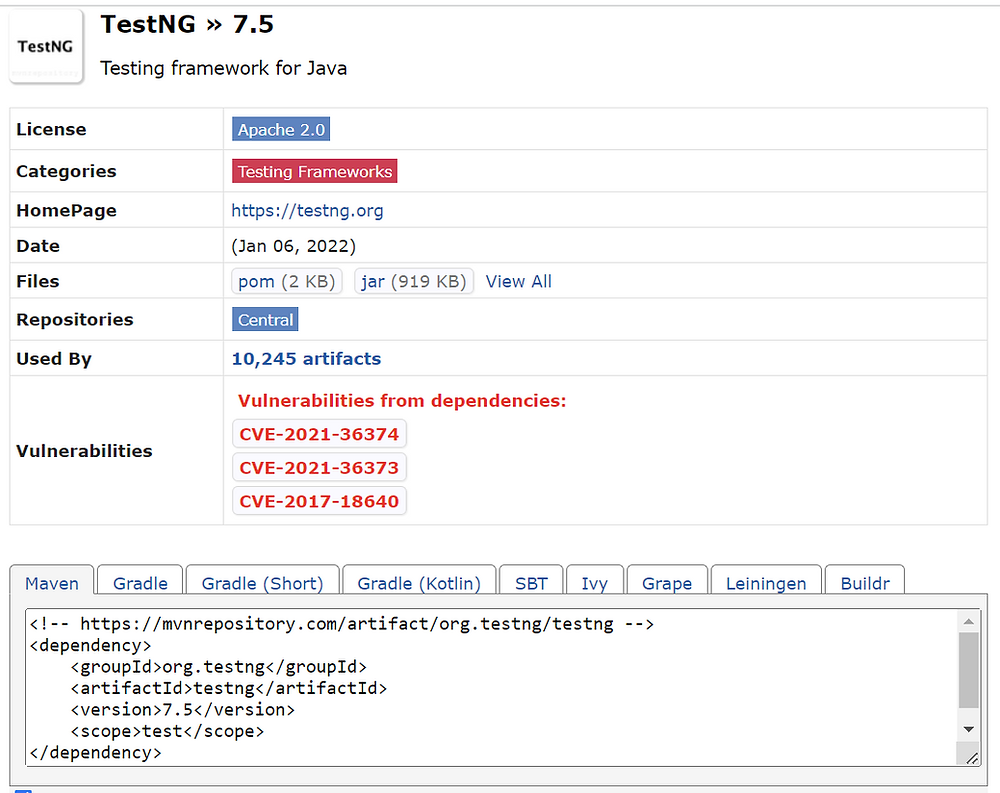The image size is (1000, 793).
Task: Click the snippet vertical scrollbar thumb
Action: (969, 670)
